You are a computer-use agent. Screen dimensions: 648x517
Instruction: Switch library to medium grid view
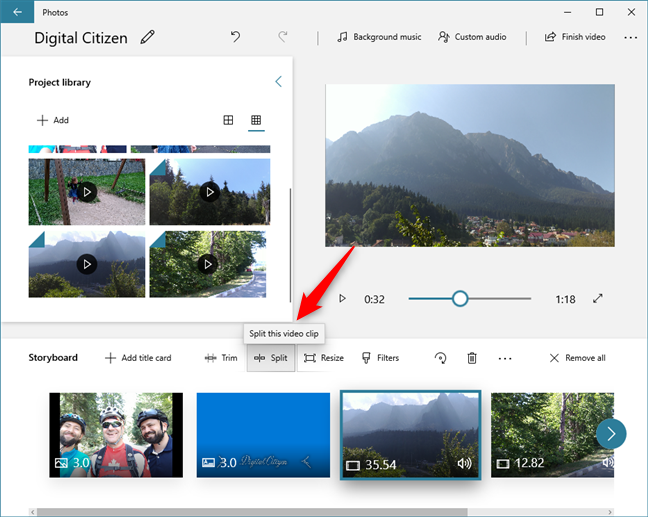pos(228,120)
